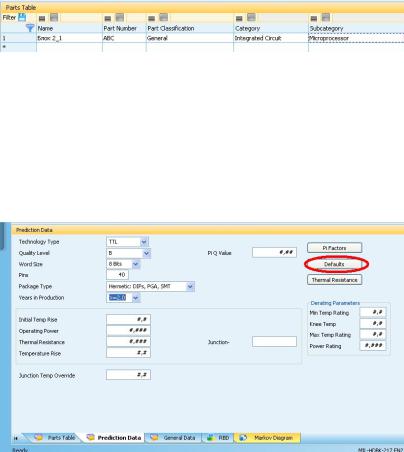
Task: Click the Pins input field
Action: (117, 275)
